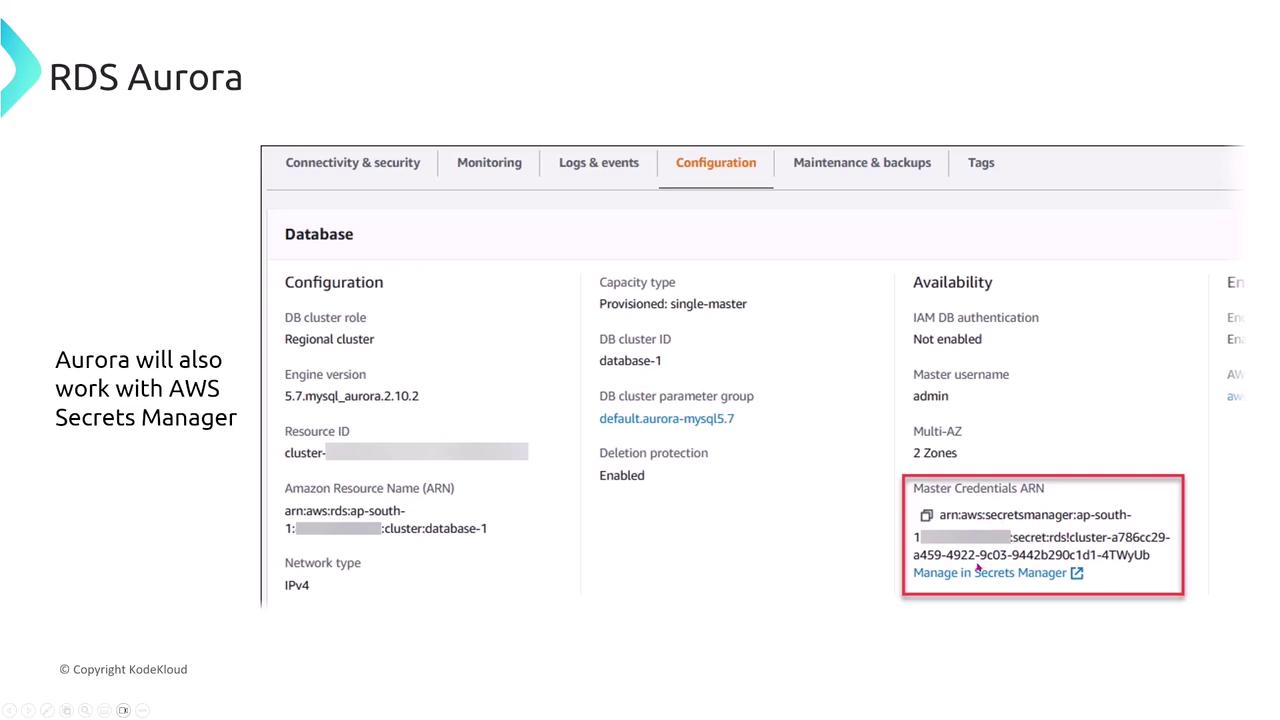Open more slideshow options menu

(x=142, y=710)
